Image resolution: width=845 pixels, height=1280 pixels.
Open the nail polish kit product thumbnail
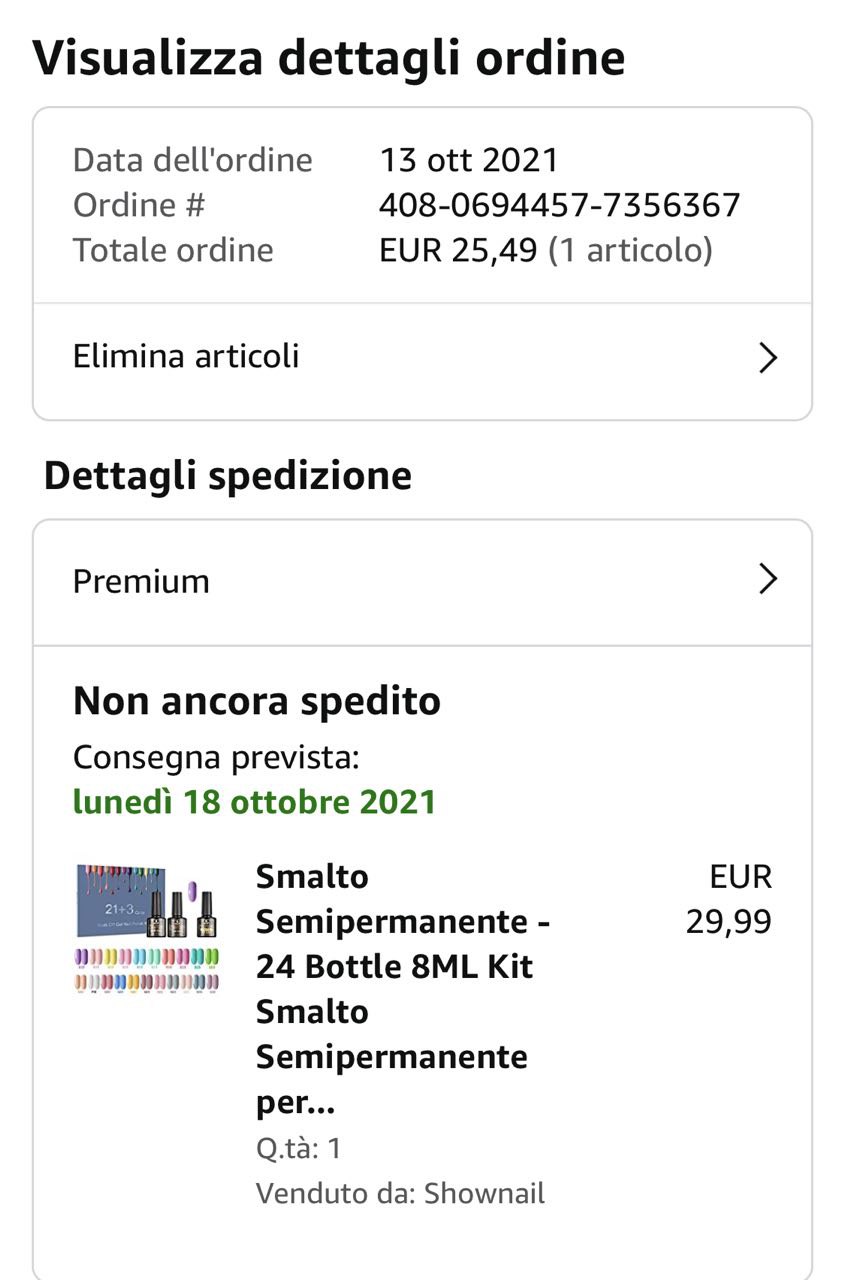[148, 928]
